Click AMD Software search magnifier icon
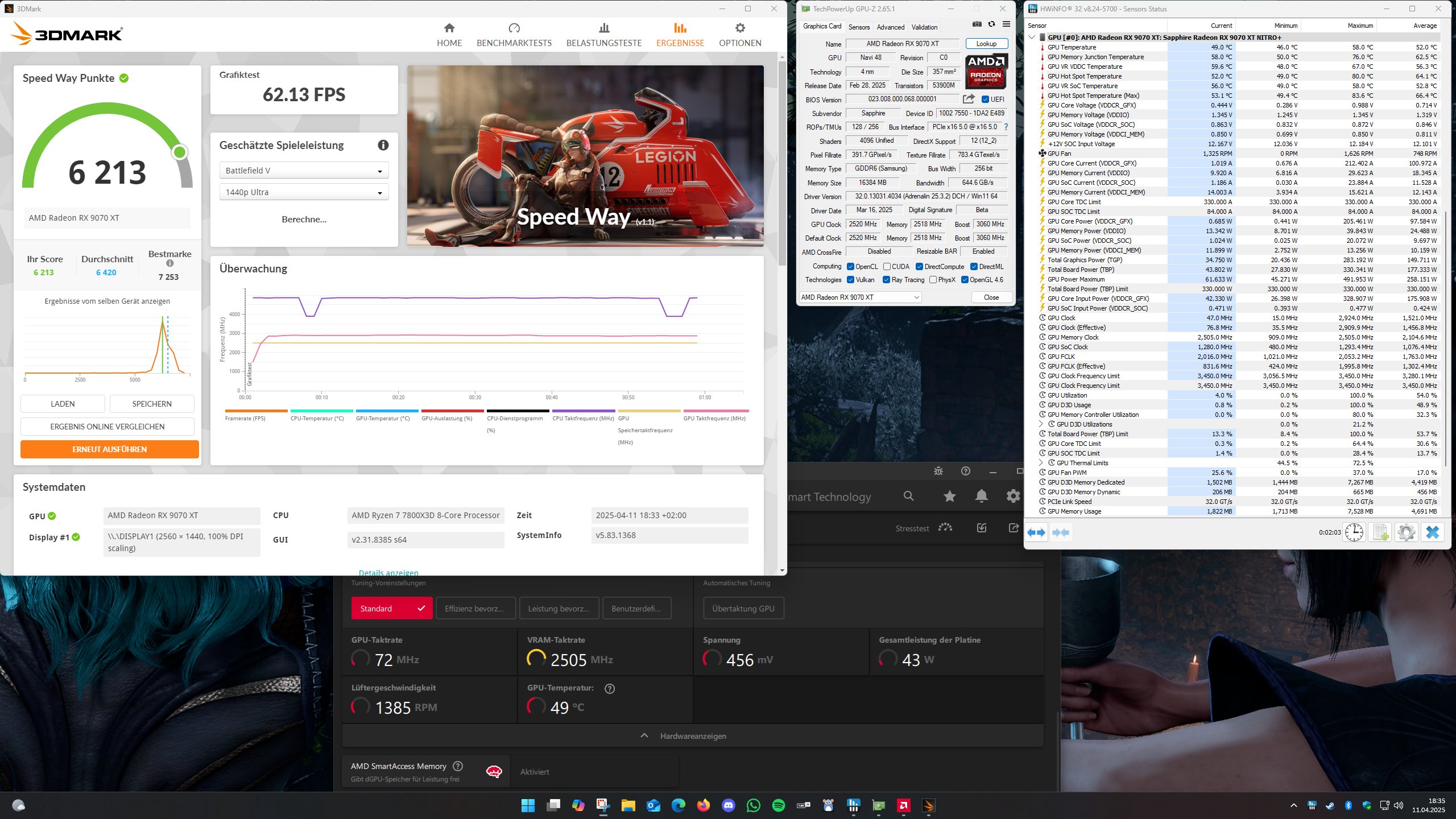The height and width of the screenshot is (819, 1456). pyautogui.click(x=908, y=496)
